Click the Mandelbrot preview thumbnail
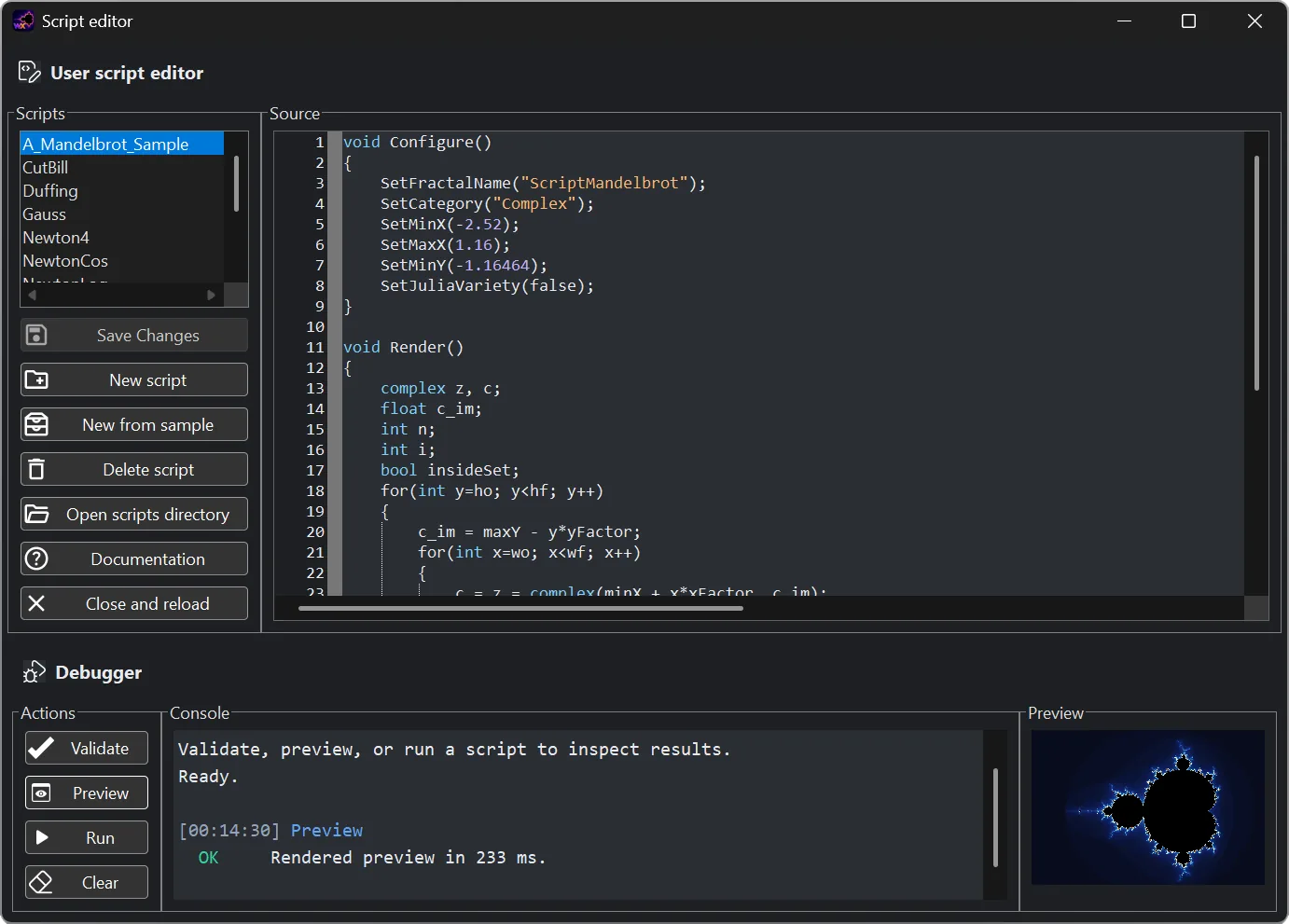 tap(1148, 807)
